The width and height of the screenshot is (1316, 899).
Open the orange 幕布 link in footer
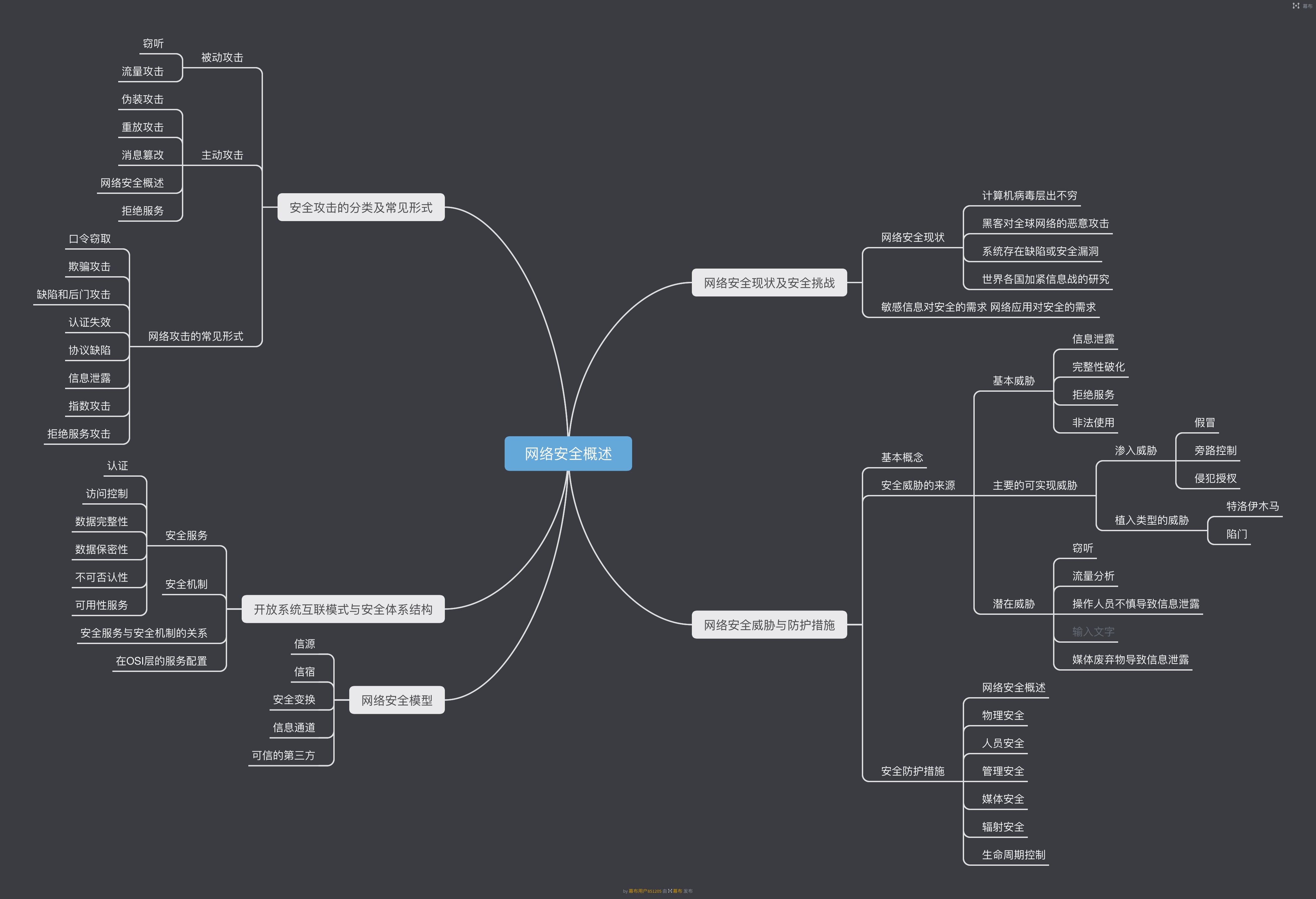[678, 891]
